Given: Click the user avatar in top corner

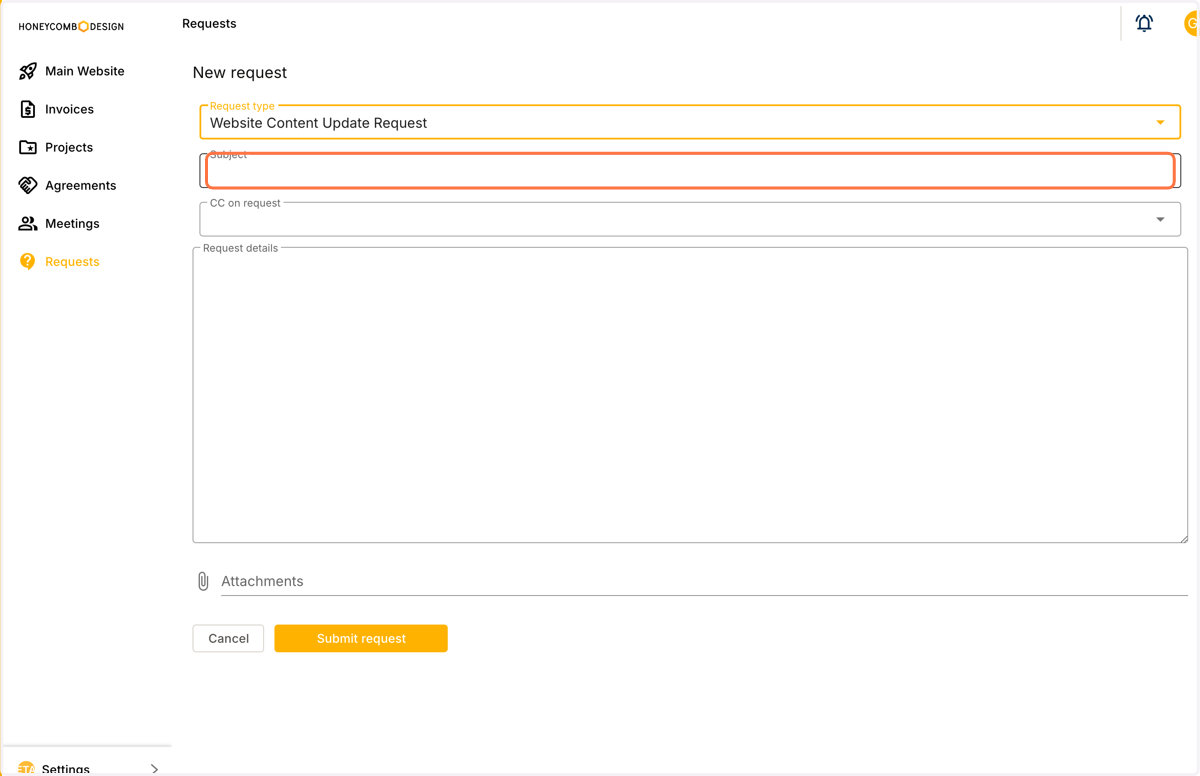Looking at the screenshot, I should (1191, 23).
